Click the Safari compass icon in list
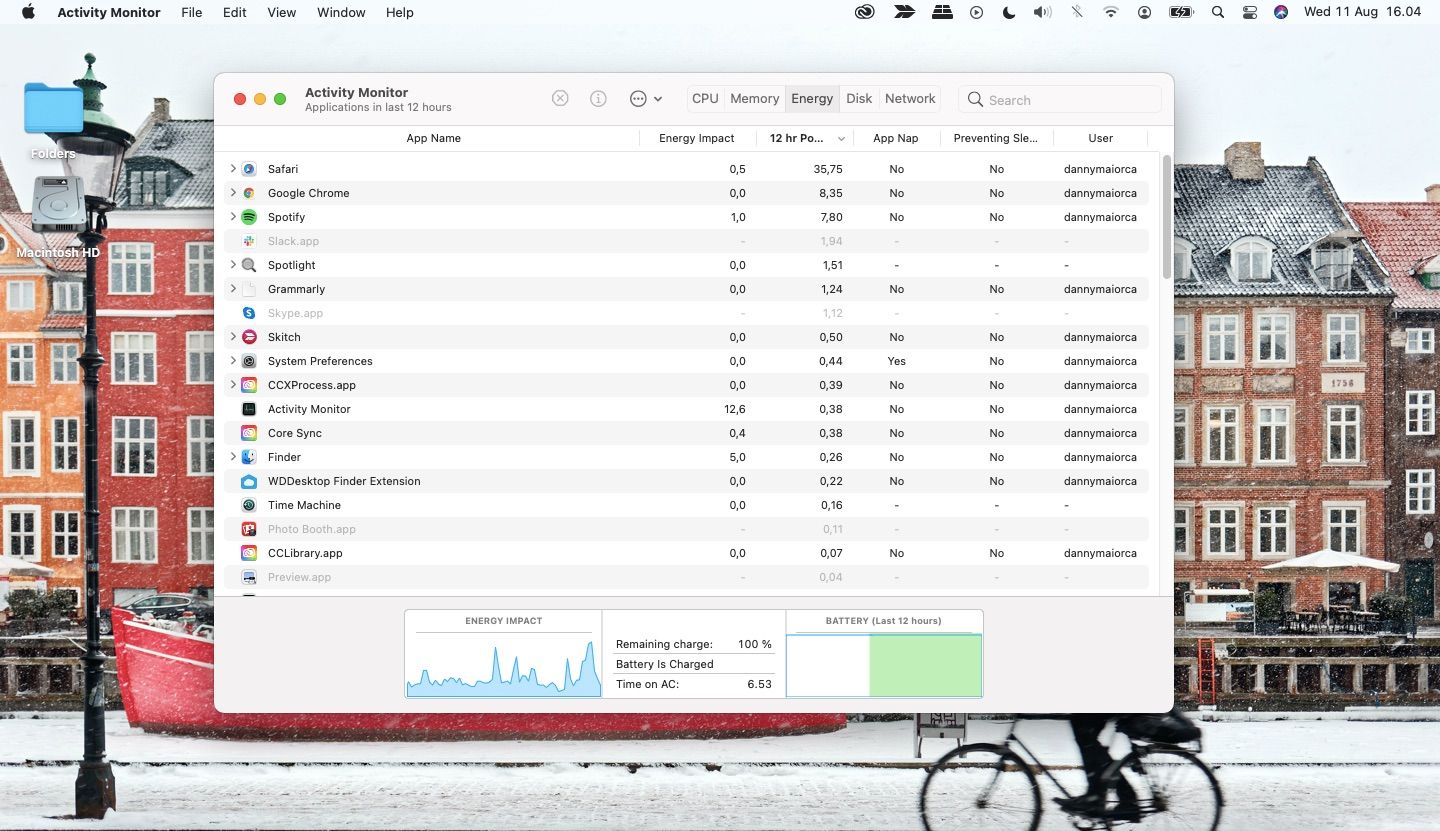 (249, 169)
